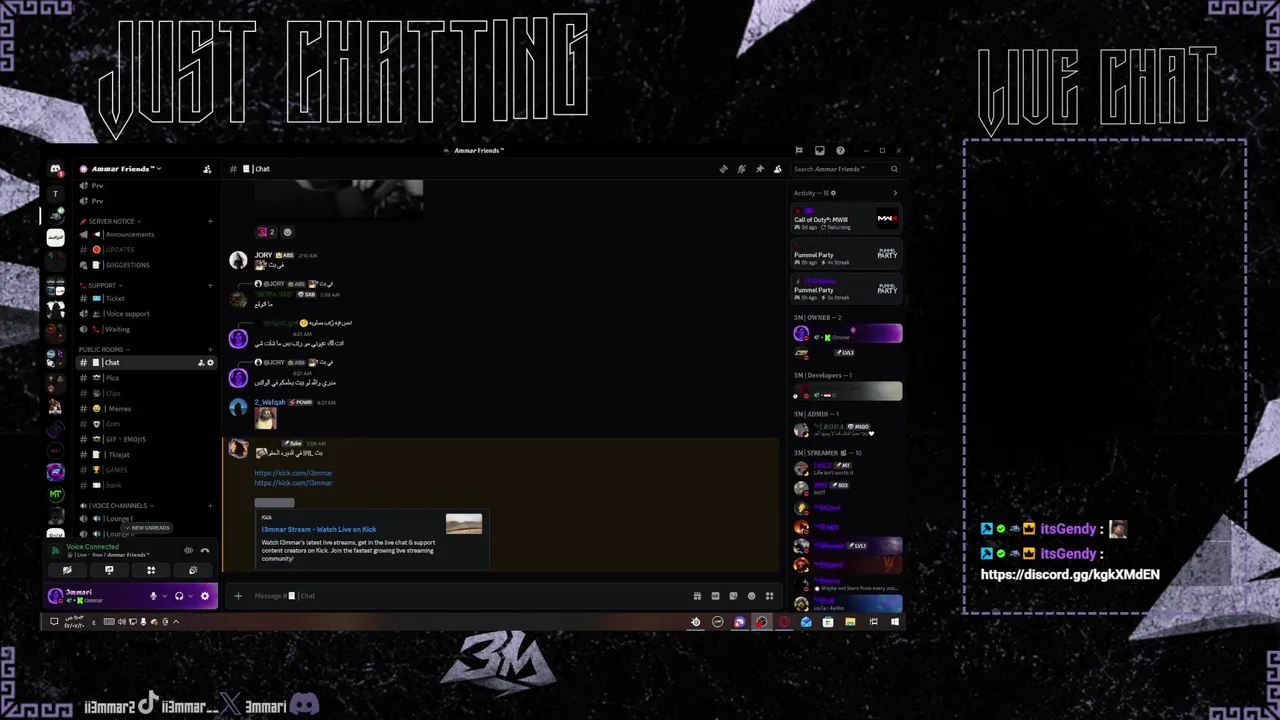This screenshot has height=720, width=1280.
Task: Click share your screen button in voice panel
Action: (109, 570)
